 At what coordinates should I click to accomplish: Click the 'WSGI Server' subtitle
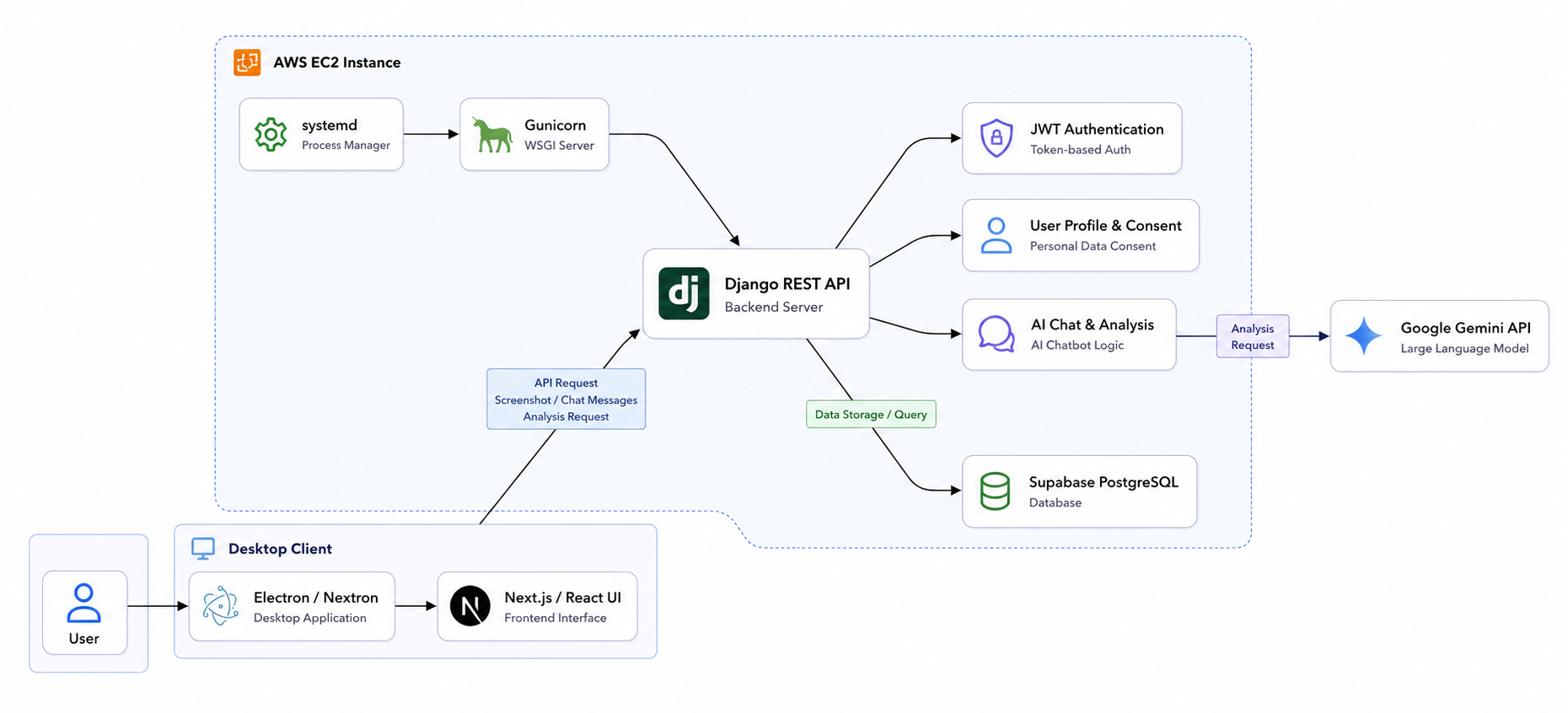pos(559,145)
